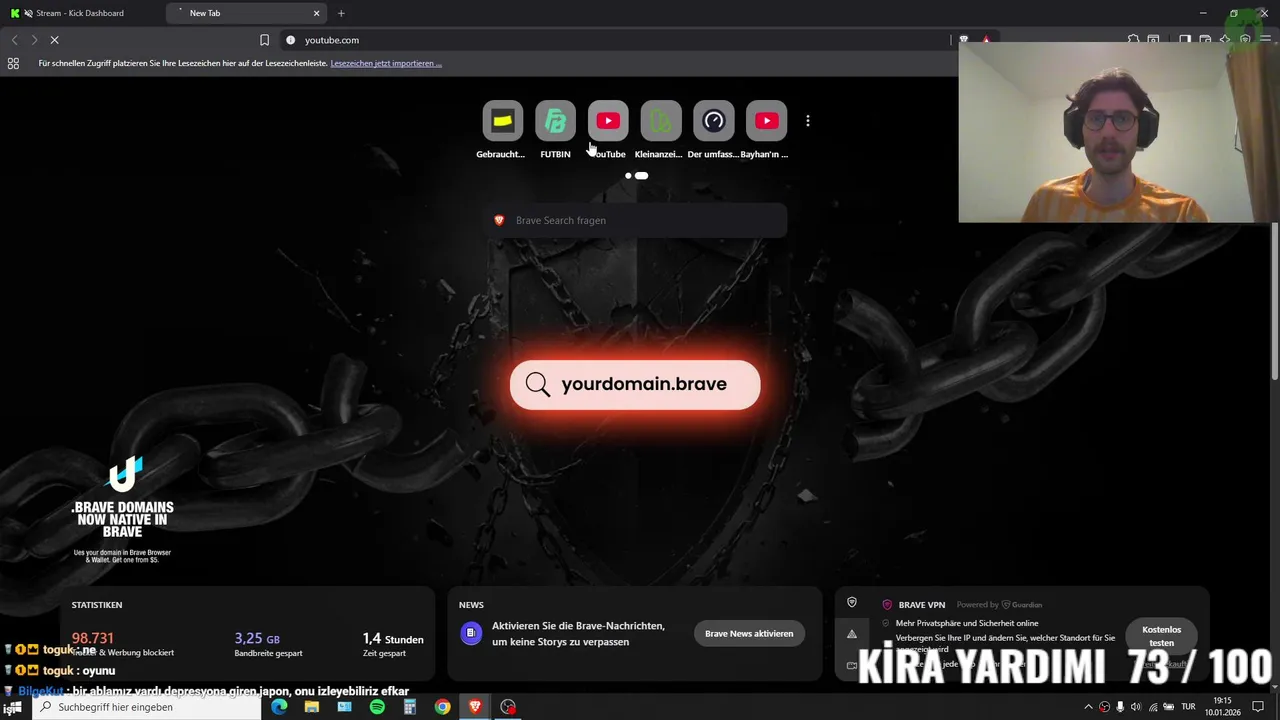
Task: Click Suchbegriff hier eingeben search box
Action: coord(148,707)
